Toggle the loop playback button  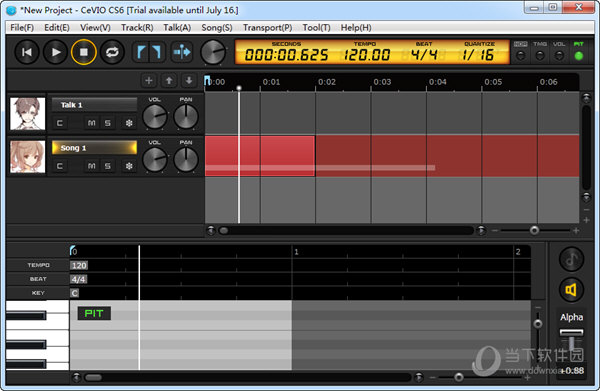pyautogui.click(x=112, y=52)
